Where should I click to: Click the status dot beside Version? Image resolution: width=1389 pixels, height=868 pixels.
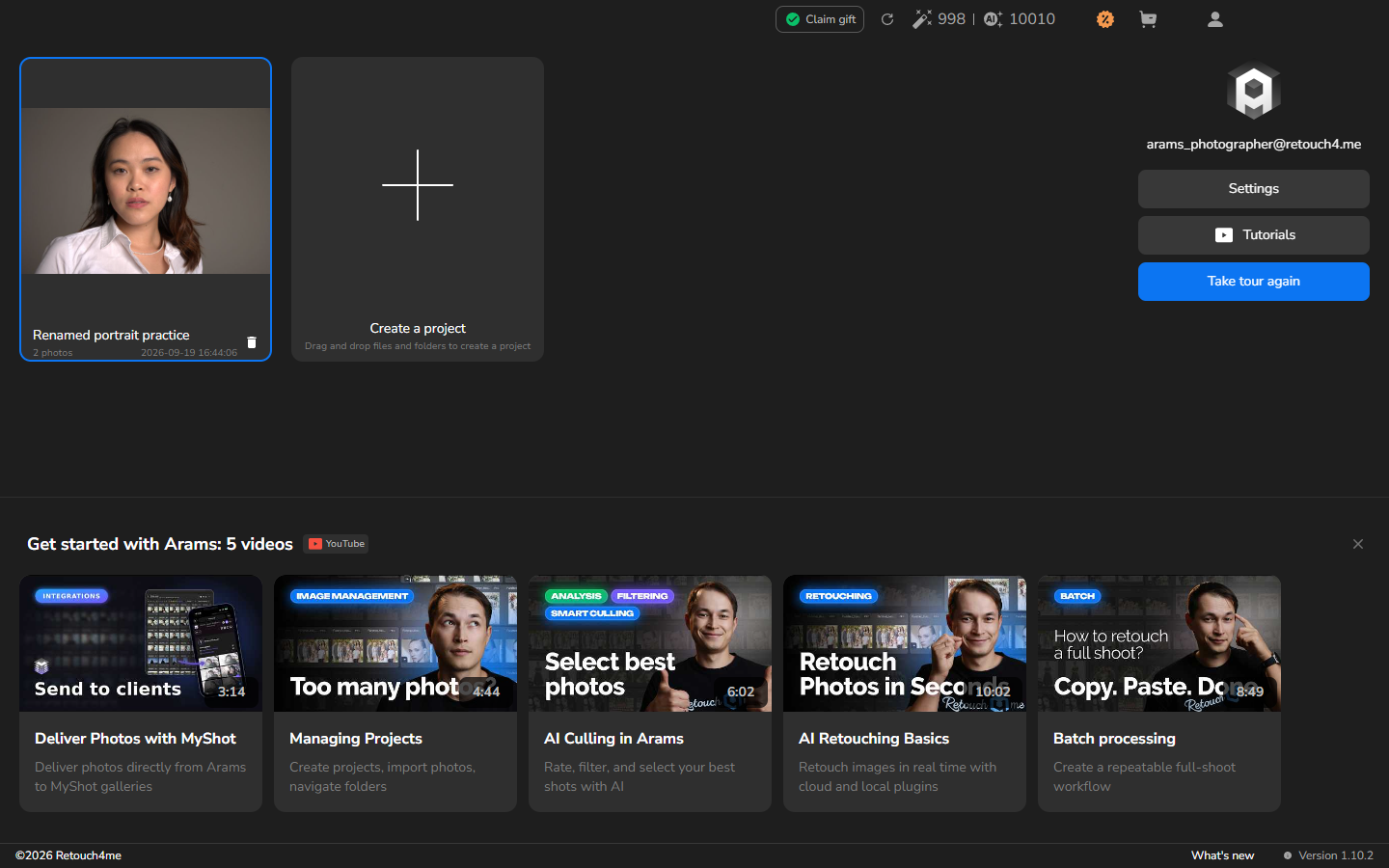pos(1288,855)
